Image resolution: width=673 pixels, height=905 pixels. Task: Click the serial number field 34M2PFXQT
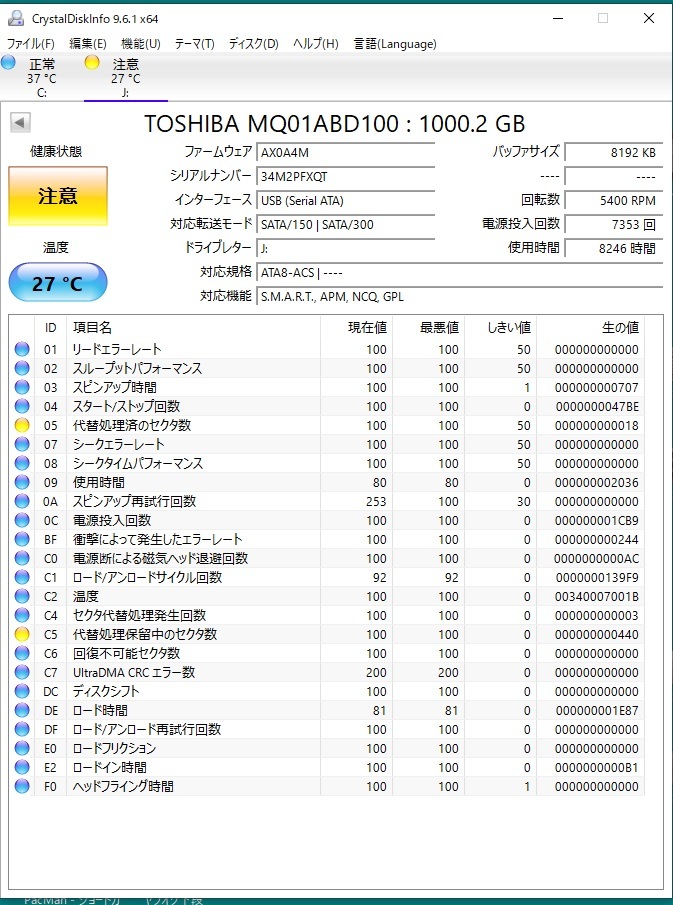345,177
